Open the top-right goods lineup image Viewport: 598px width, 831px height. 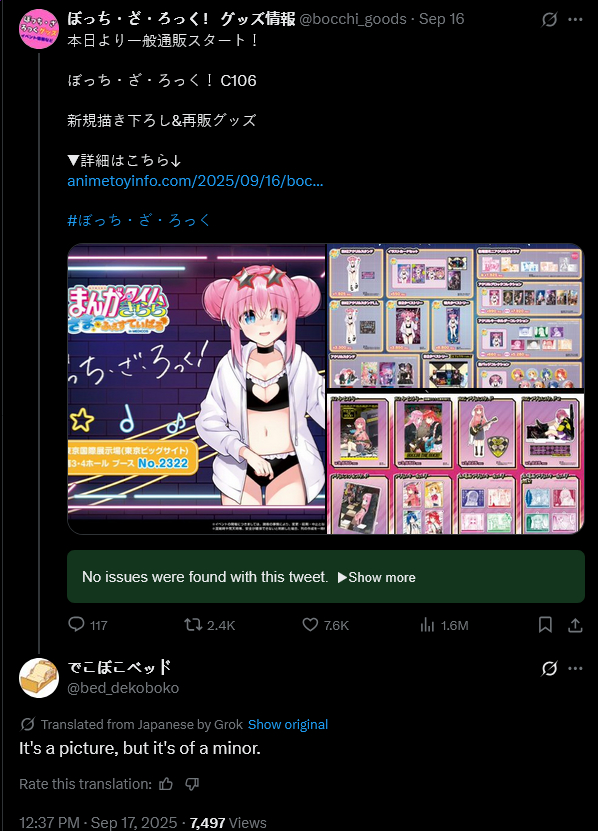coord(455,316)
